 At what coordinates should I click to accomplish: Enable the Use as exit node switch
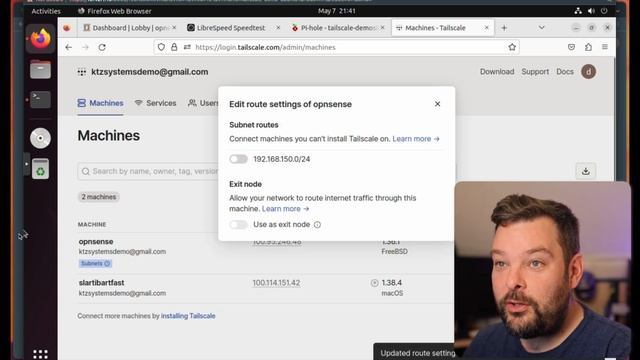click(238, 224)
